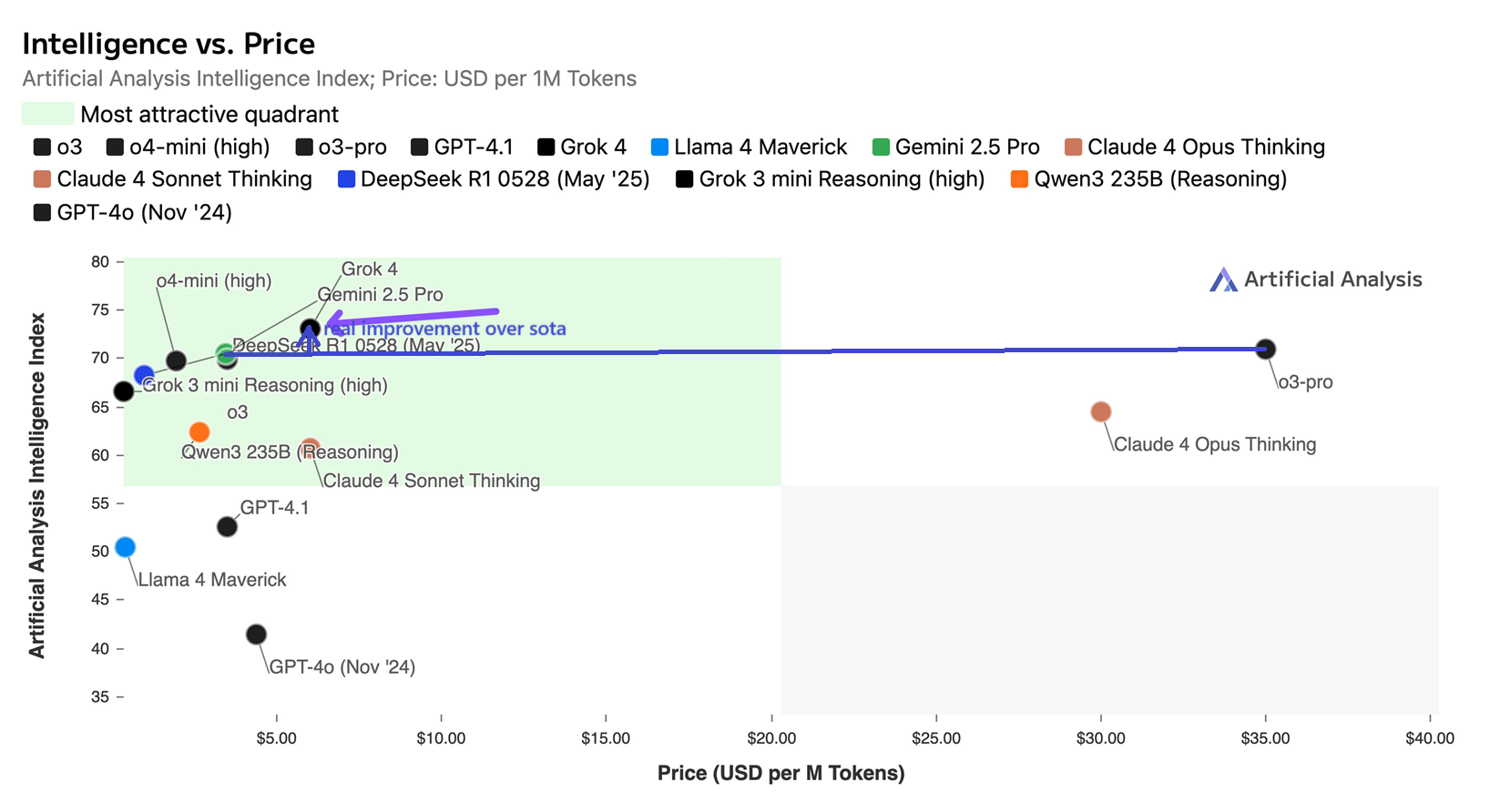Toggle Claude 4 Opus Thinking in the legend

point(1195,147)
